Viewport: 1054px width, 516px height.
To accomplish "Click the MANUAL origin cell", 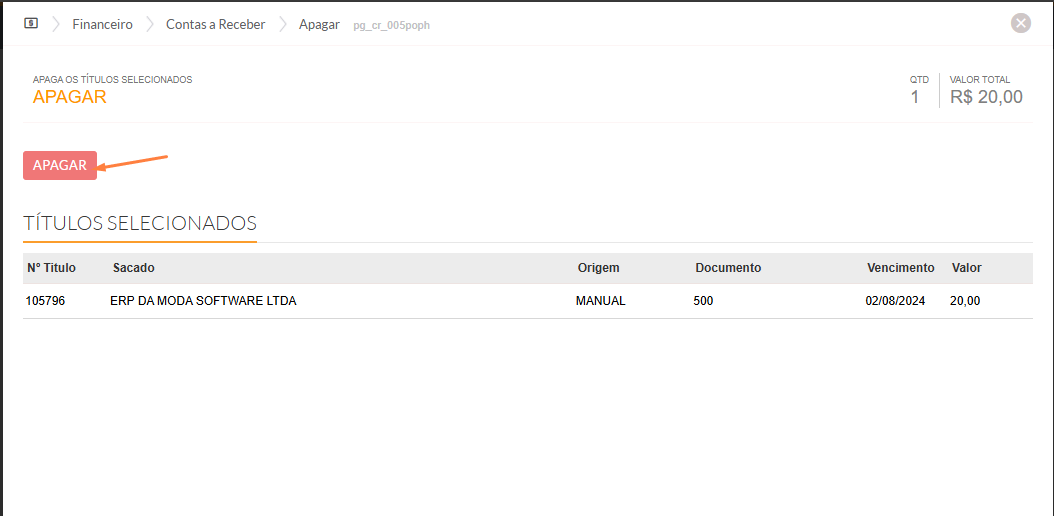I will coord(600,301).
